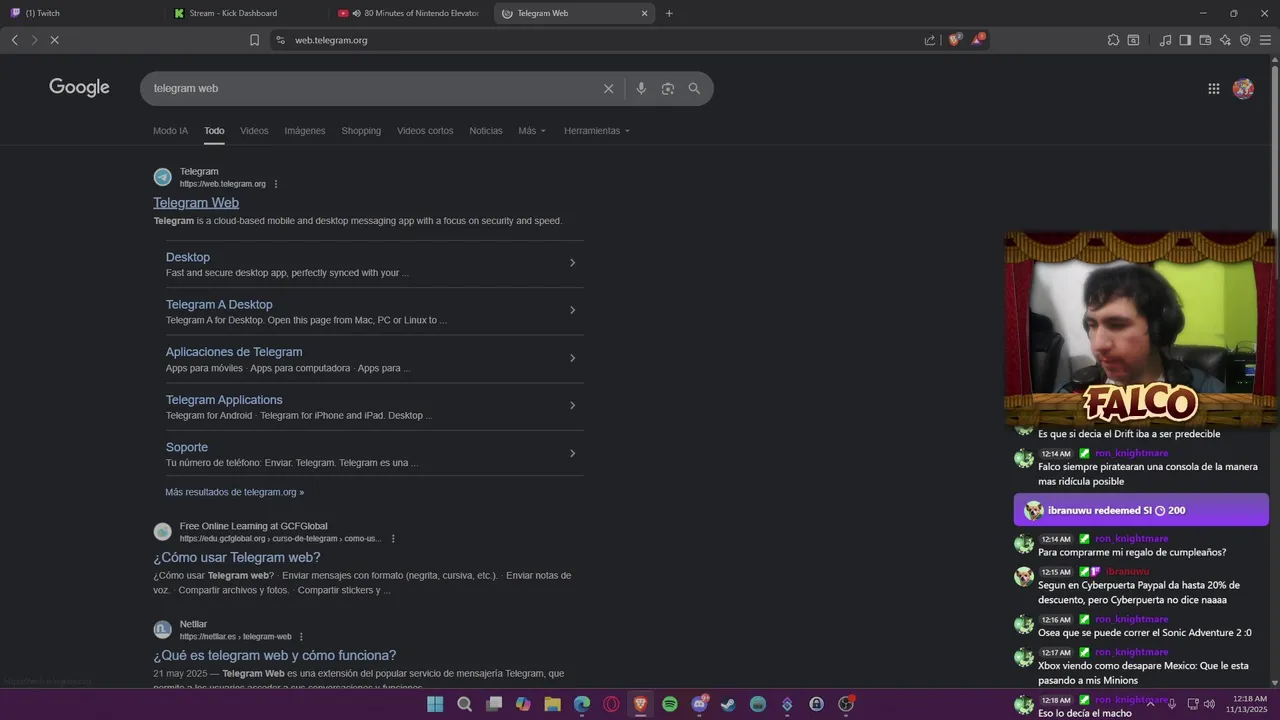Open Brave Shields lion icon
This screenshot has height=720, width=1280.
[954, 40]
